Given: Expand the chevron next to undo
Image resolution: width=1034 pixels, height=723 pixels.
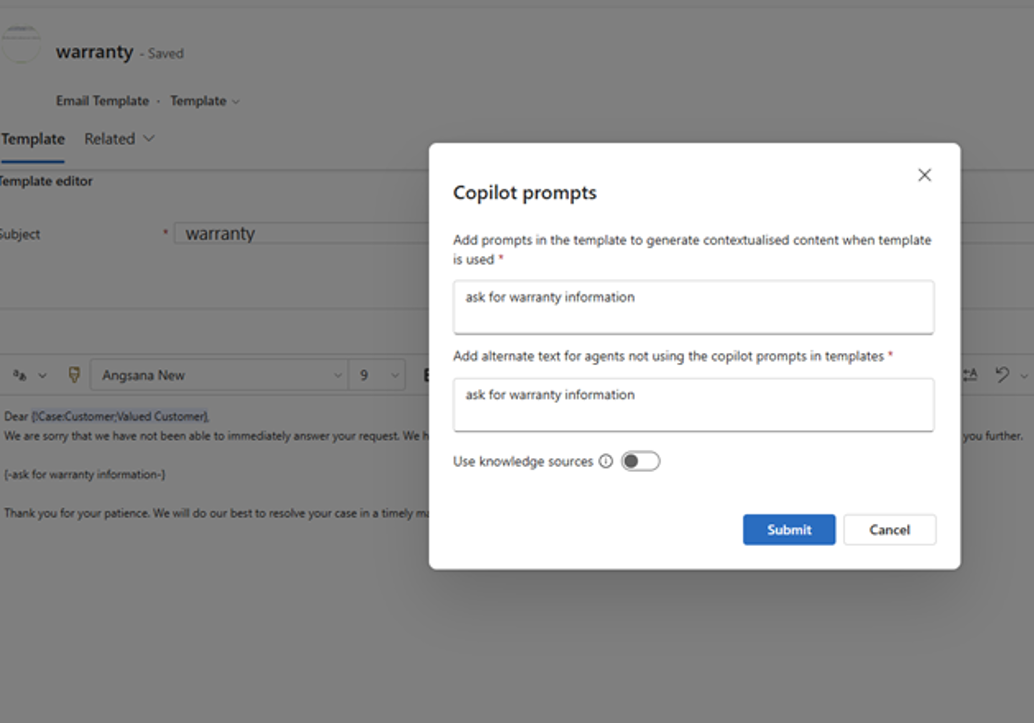Looking at the screenshot, I should pyautogui.click(x=1024, y=376).
